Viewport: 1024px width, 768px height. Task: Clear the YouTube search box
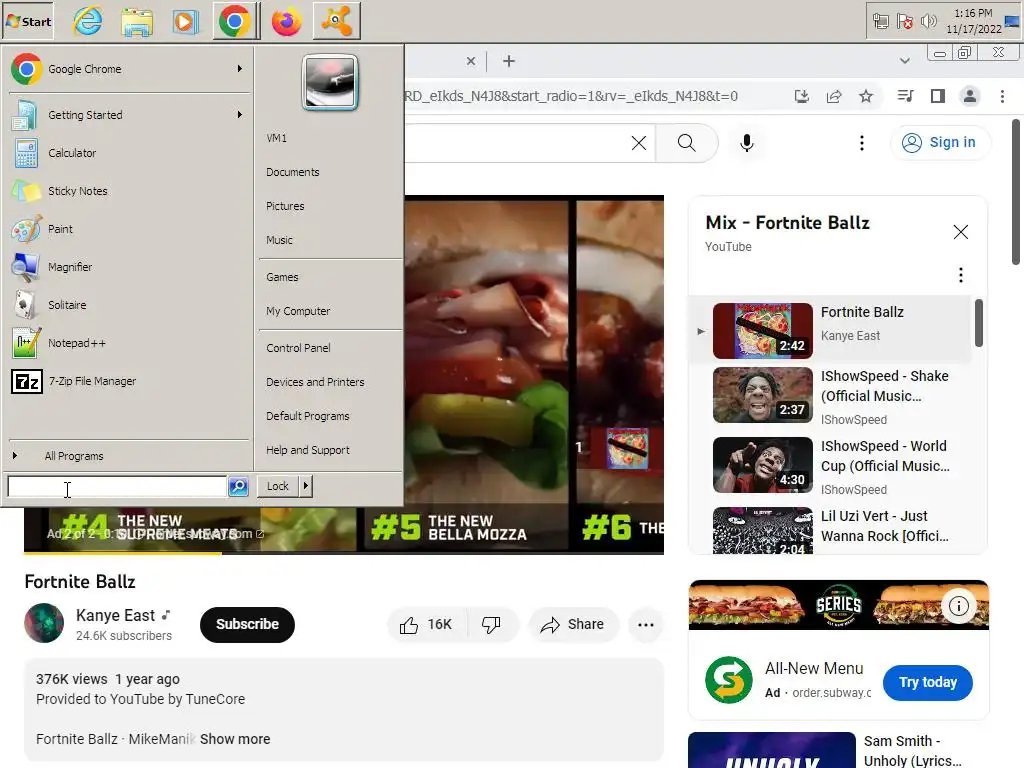(x=639, y=143)
